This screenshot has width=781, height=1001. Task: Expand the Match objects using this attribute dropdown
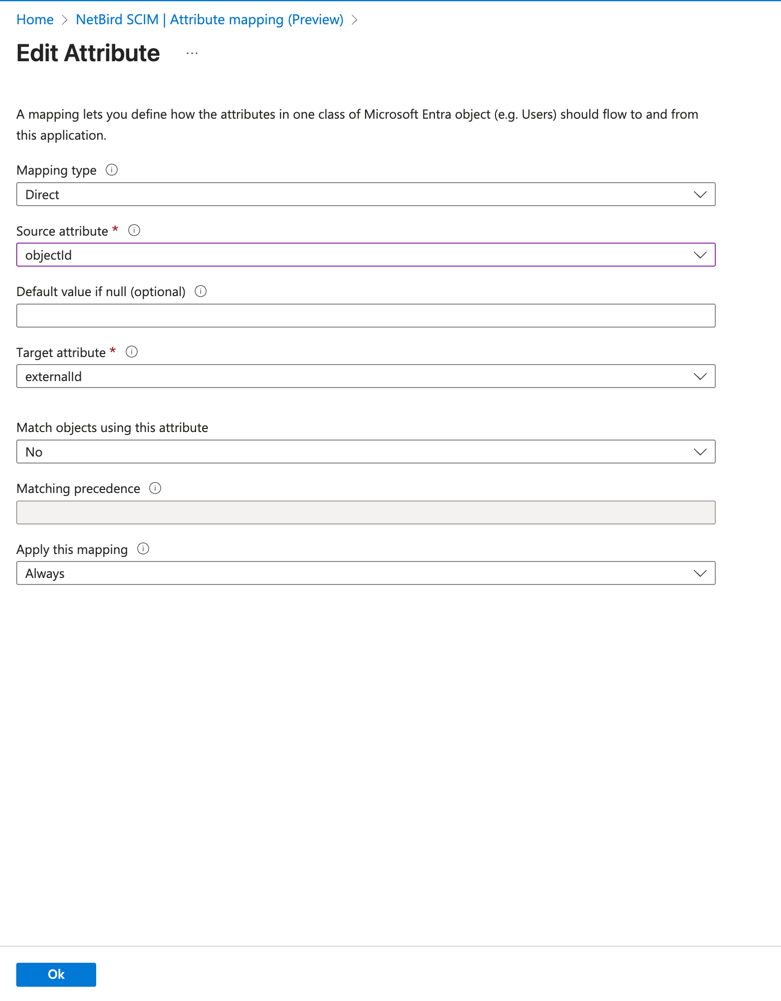tap(700, 451)
